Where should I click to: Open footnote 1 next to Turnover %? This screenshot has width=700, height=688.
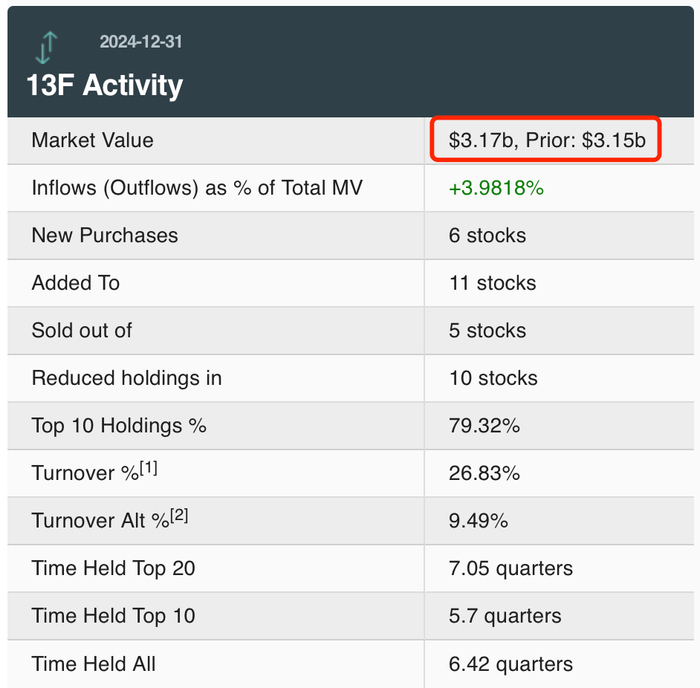pyautogui.click(x=150, y=467)
